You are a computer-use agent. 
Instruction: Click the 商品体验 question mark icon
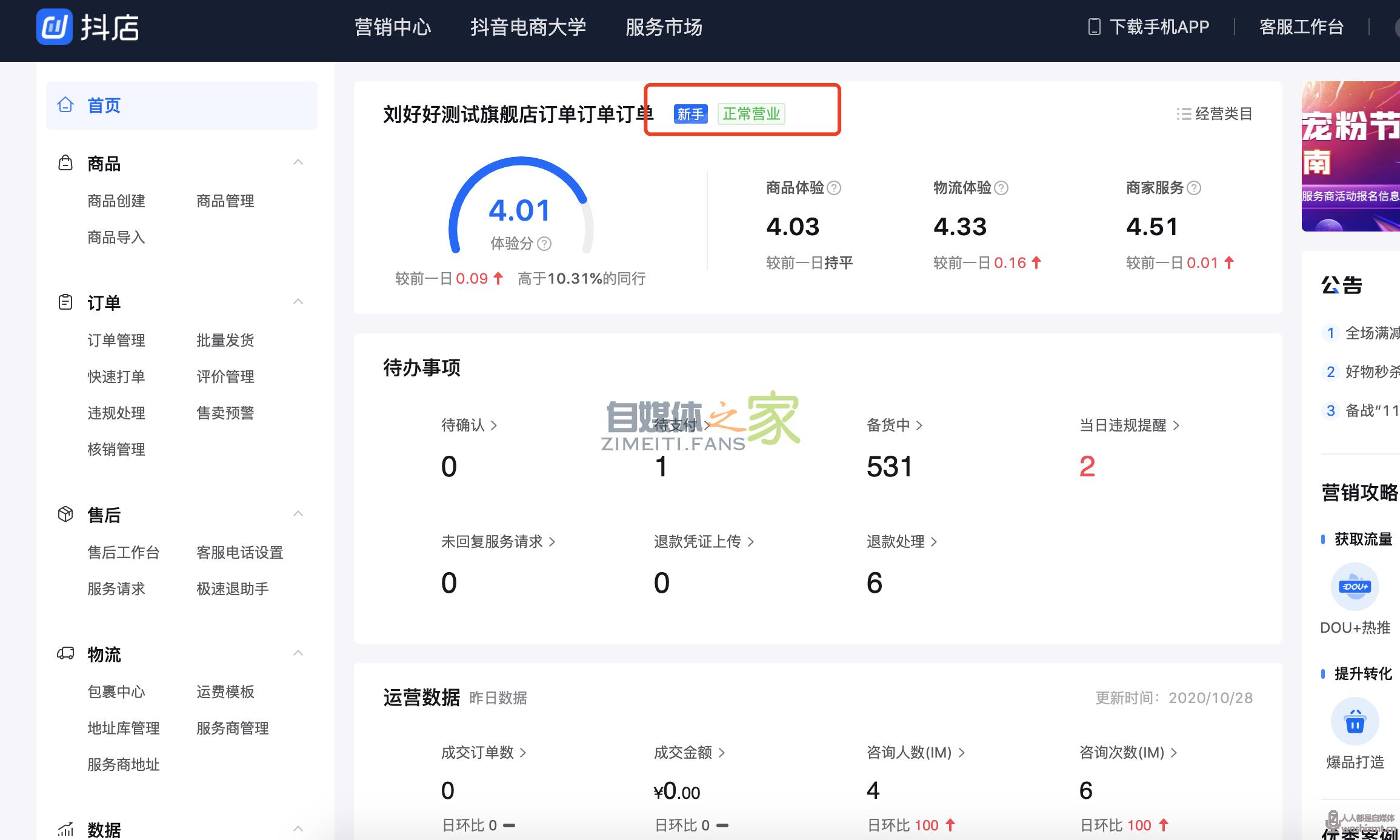[x=835, y=188]
